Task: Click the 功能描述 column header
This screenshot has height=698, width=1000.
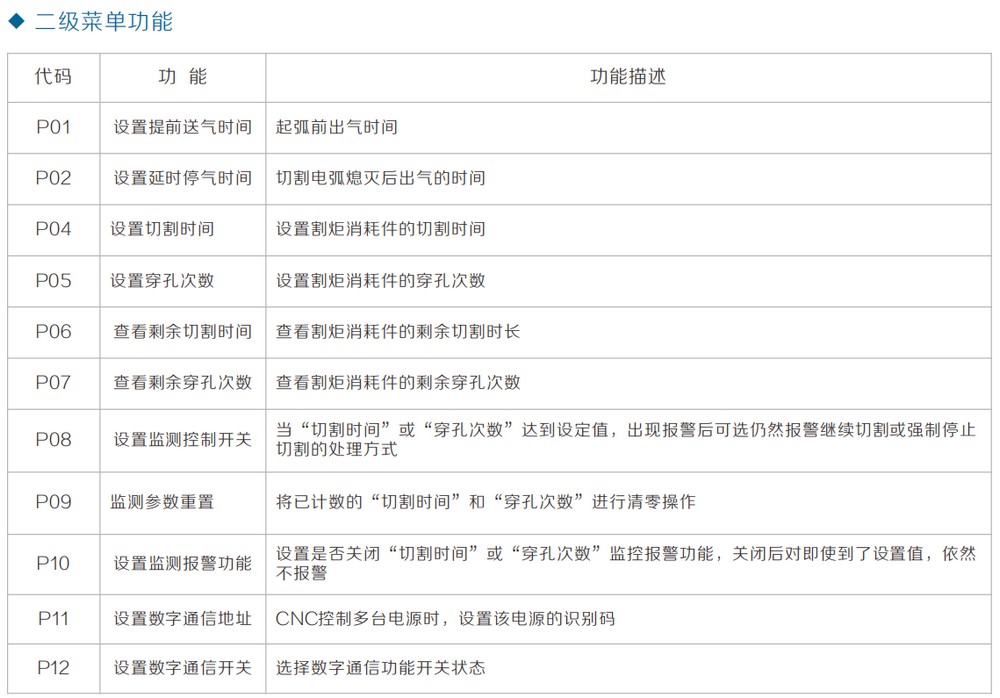Action: [628, 77]
